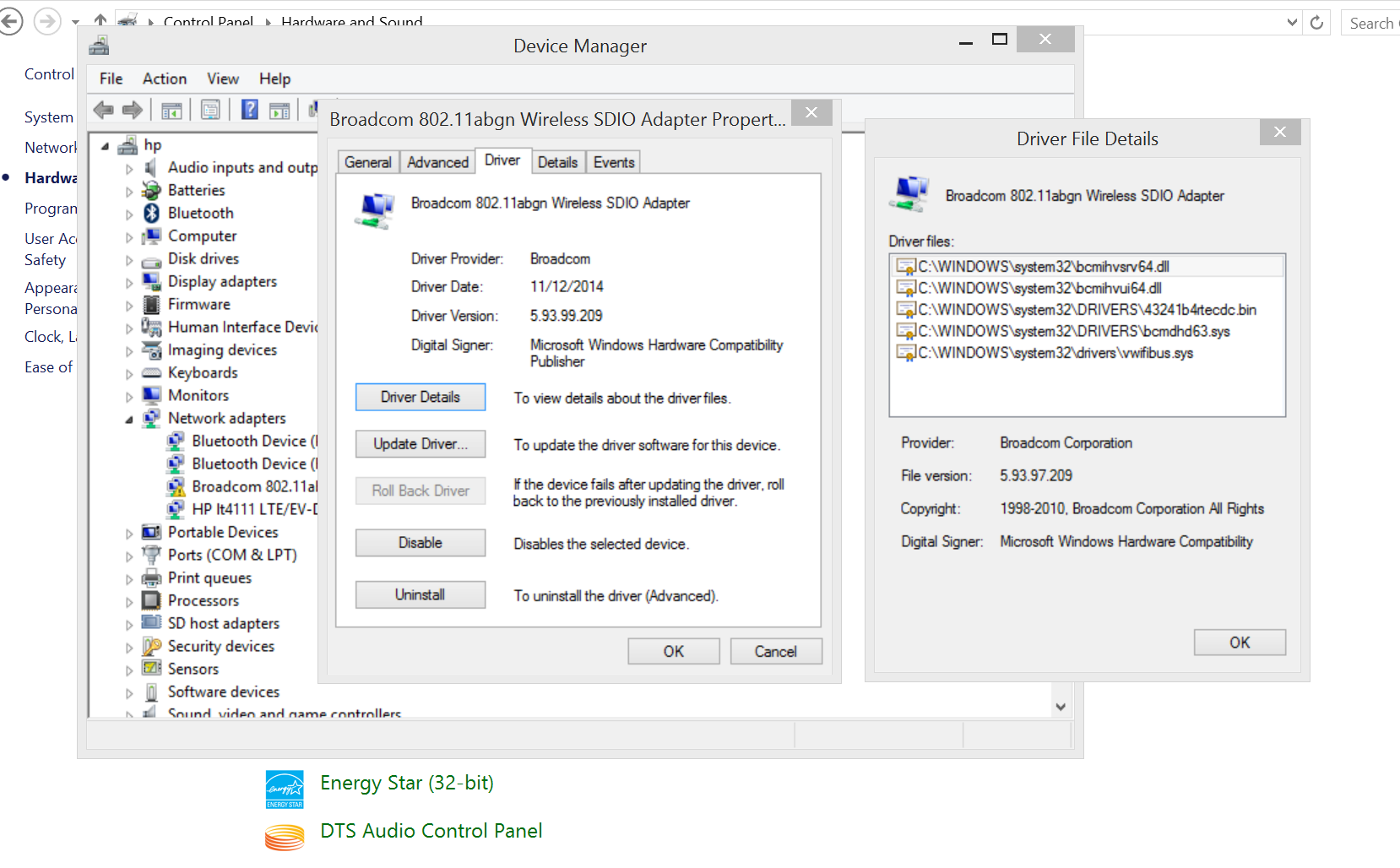
Task: Click the Show/Hide console tree toolbar icon
Action: tap(171, 110)
